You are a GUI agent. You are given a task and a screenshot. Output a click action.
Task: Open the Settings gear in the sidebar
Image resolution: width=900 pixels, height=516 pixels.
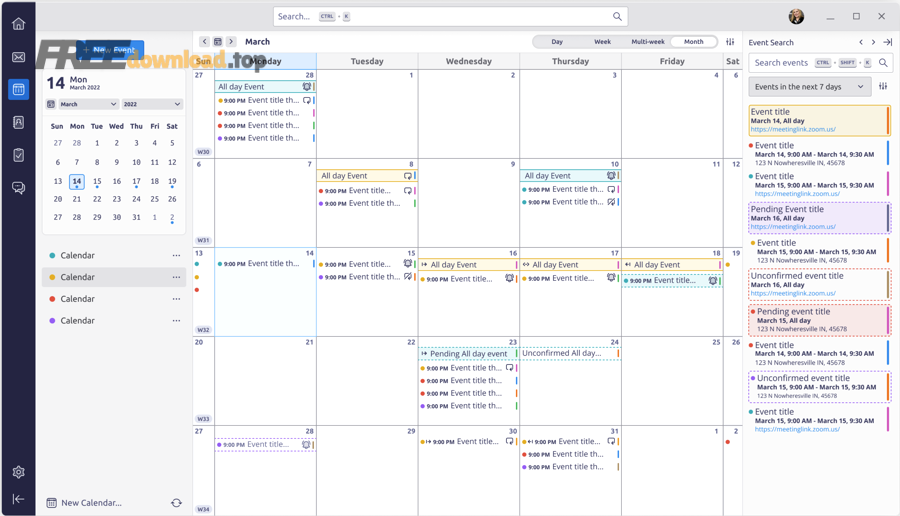[18, 472]
